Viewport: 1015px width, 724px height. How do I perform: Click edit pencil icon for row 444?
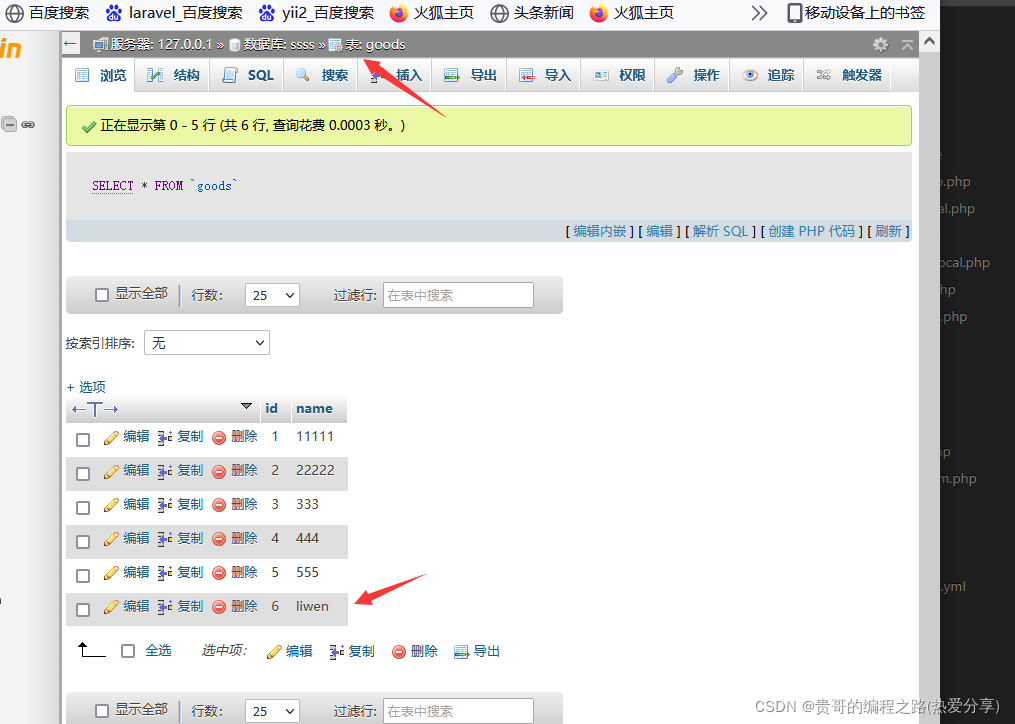(111, 539)
